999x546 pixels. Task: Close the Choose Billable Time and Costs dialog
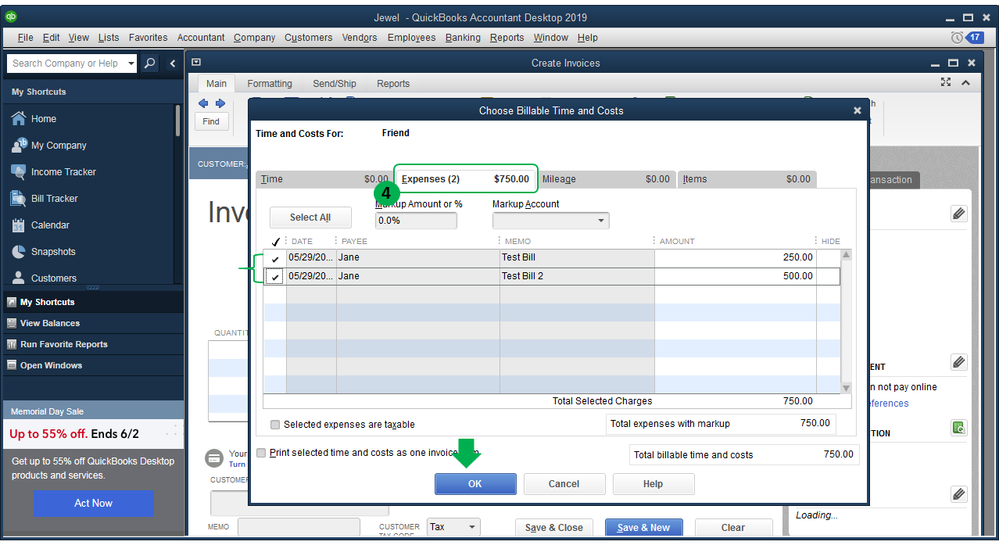[x=857, y=110]
